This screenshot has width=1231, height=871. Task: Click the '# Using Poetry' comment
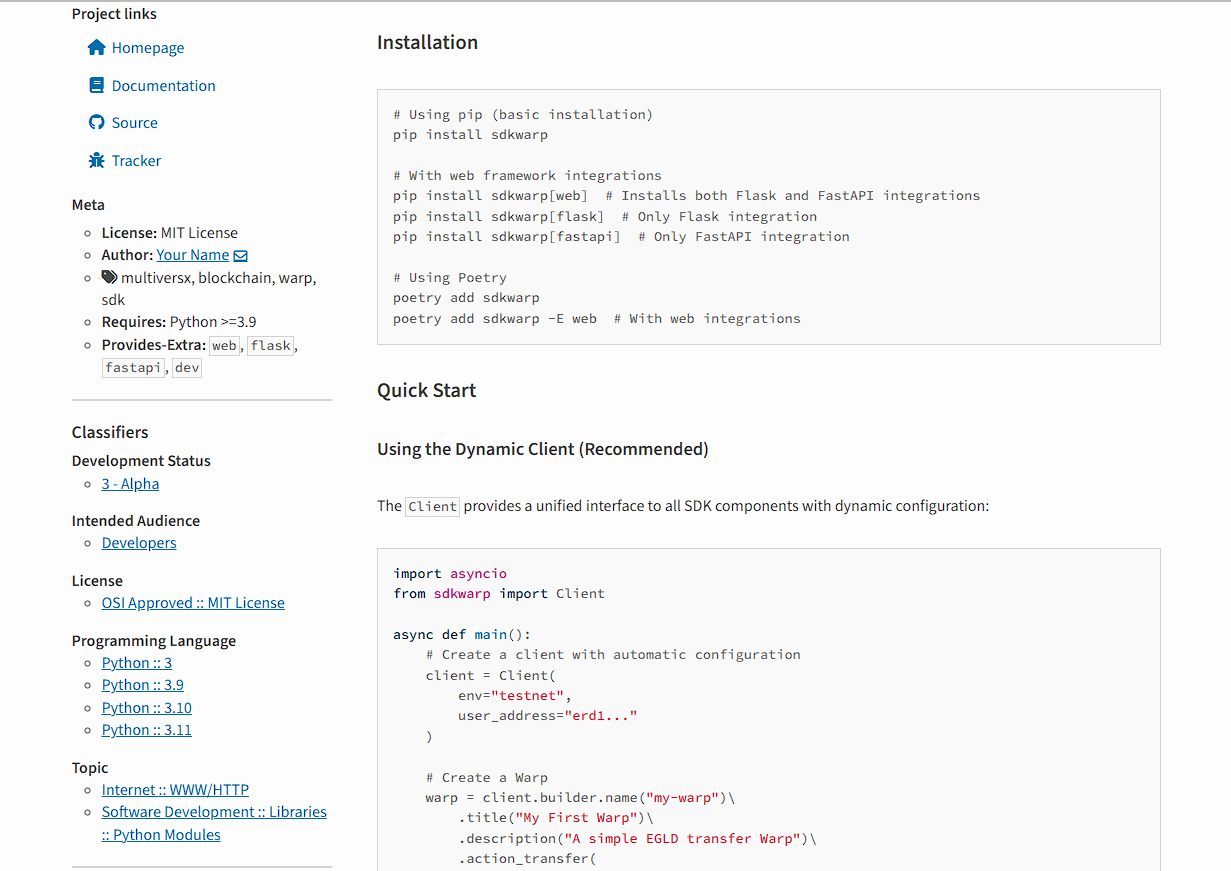click(x=450, y=278)
